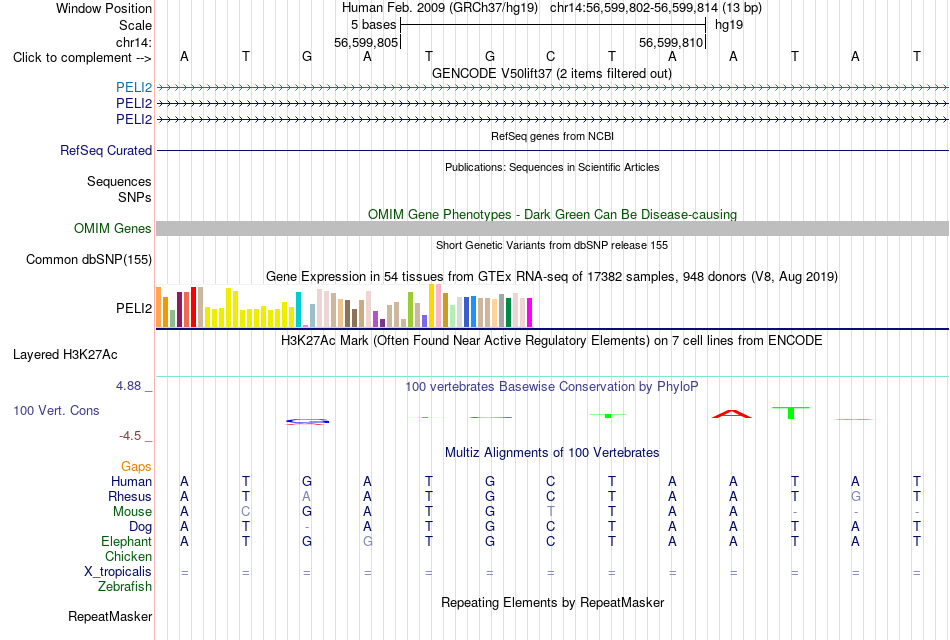The width and height of the screenshot is (950, 640).
Task: Open the GENCODE V50lift37 track title
Action: (x=551, y=73)
